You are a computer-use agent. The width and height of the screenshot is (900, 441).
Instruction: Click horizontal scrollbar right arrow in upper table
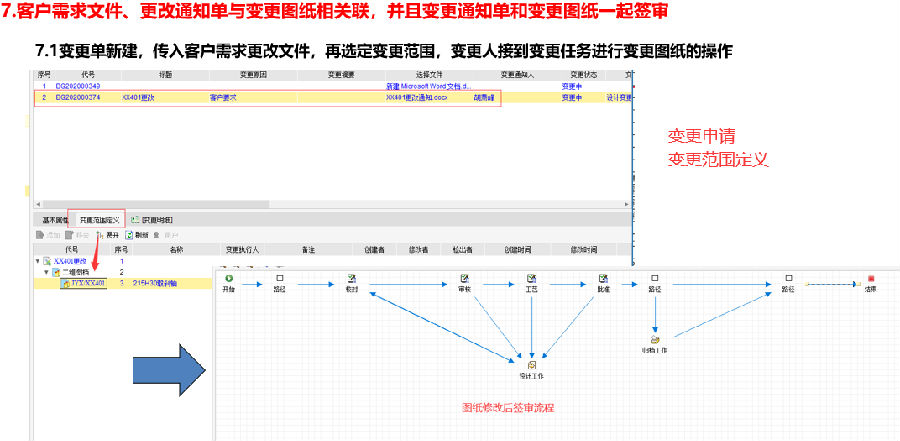tap(626, 204)
